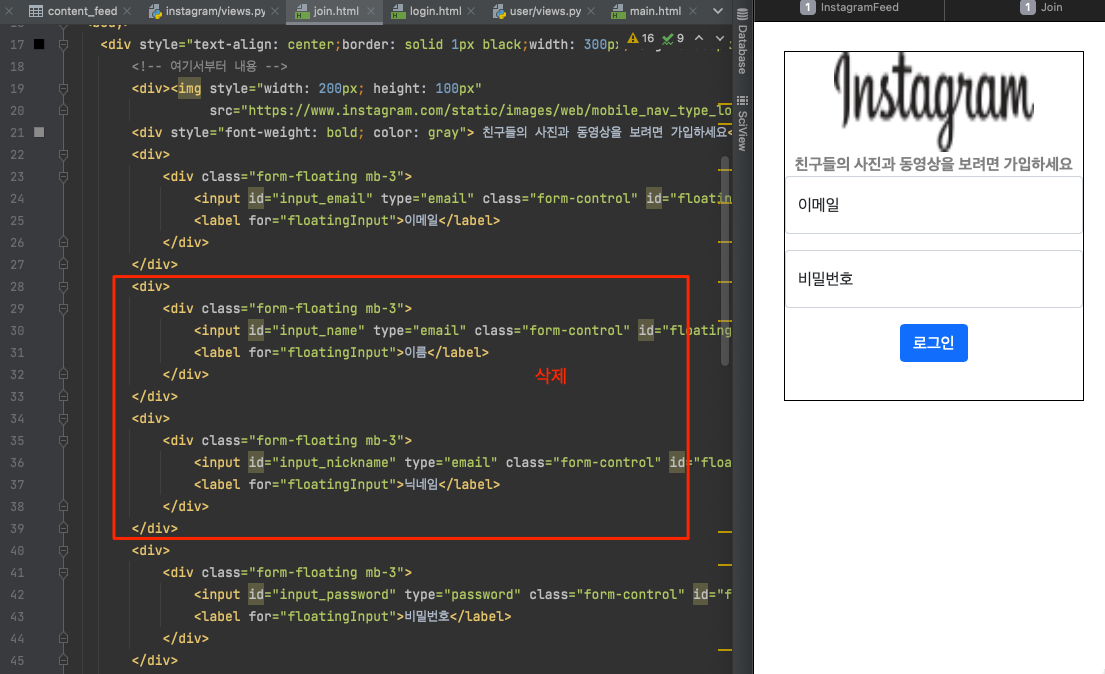This screenshot has height=674, width=1105.
Task: Click gray color swatch on line 21 gutter
Action: pos(39,132)
